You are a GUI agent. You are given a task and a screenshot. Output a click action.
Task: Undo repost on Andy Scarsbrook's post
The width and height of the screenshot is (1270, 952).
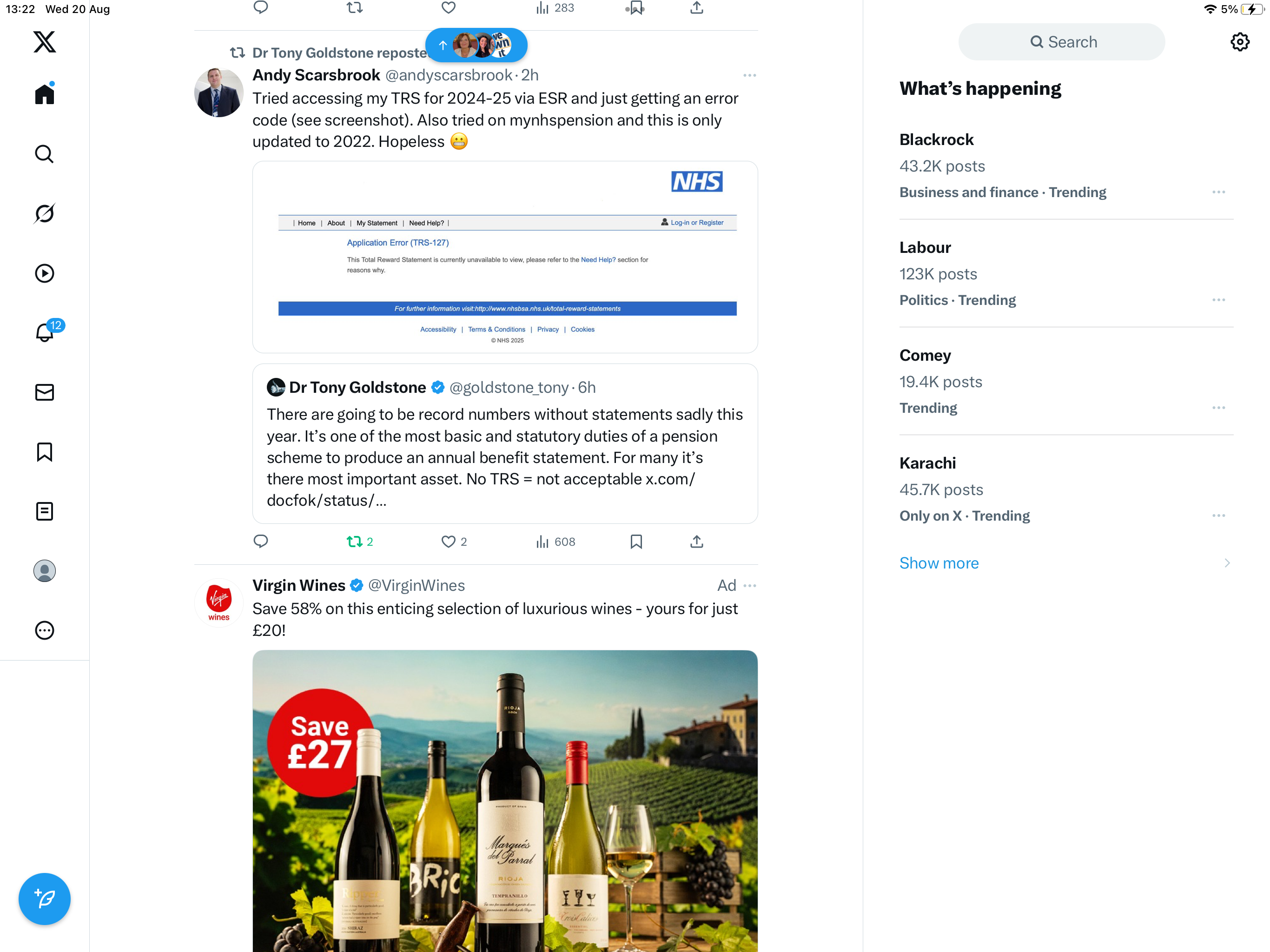point(354,542)
